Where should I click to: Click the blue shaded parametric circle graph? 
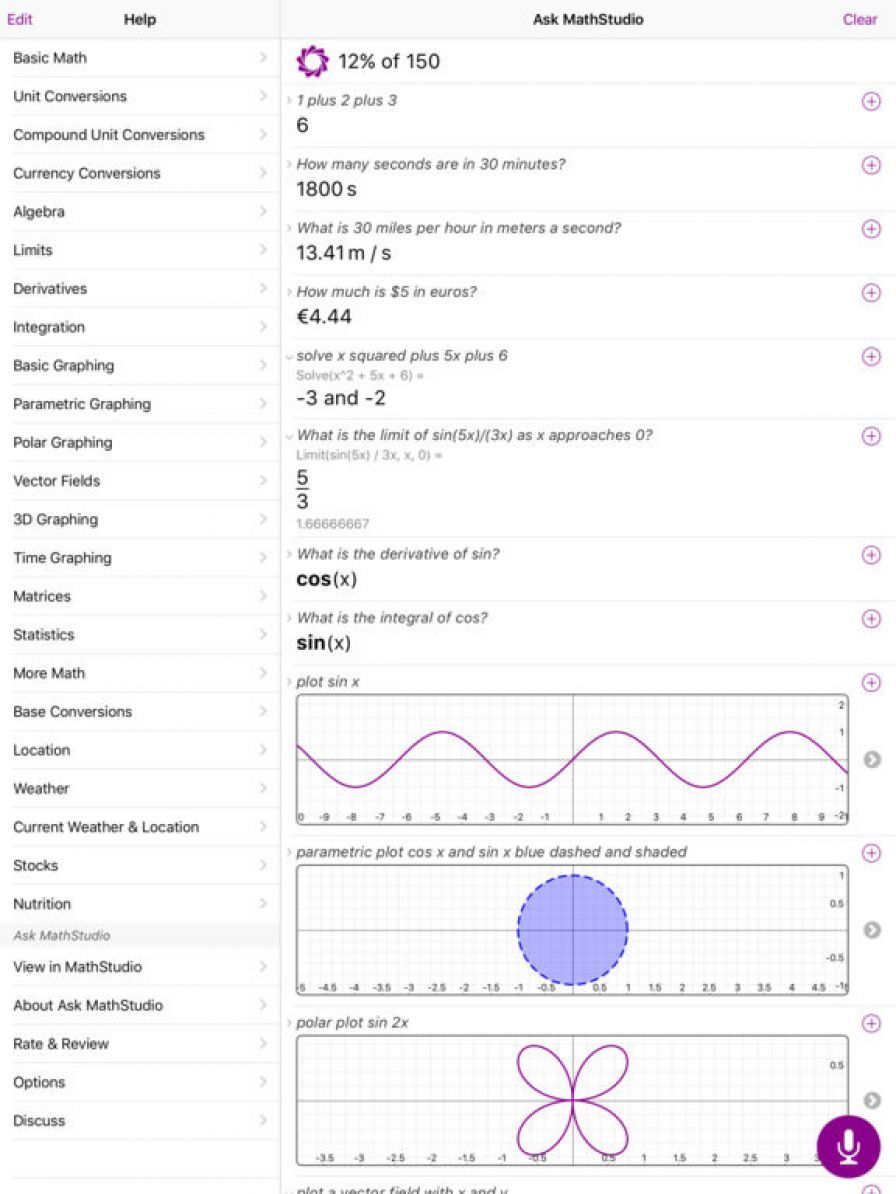tap(572, 930)
